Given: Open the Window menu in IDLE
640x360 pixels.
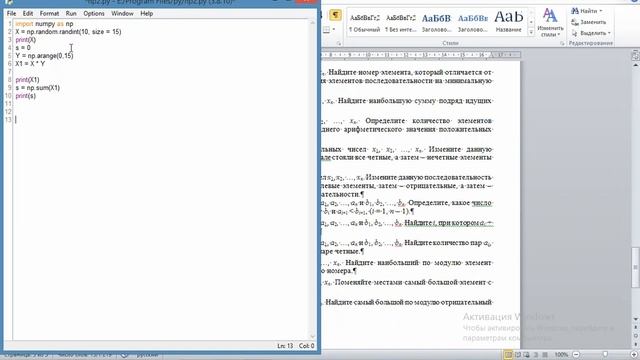Looking at the screenshot, I should point(122,13).
